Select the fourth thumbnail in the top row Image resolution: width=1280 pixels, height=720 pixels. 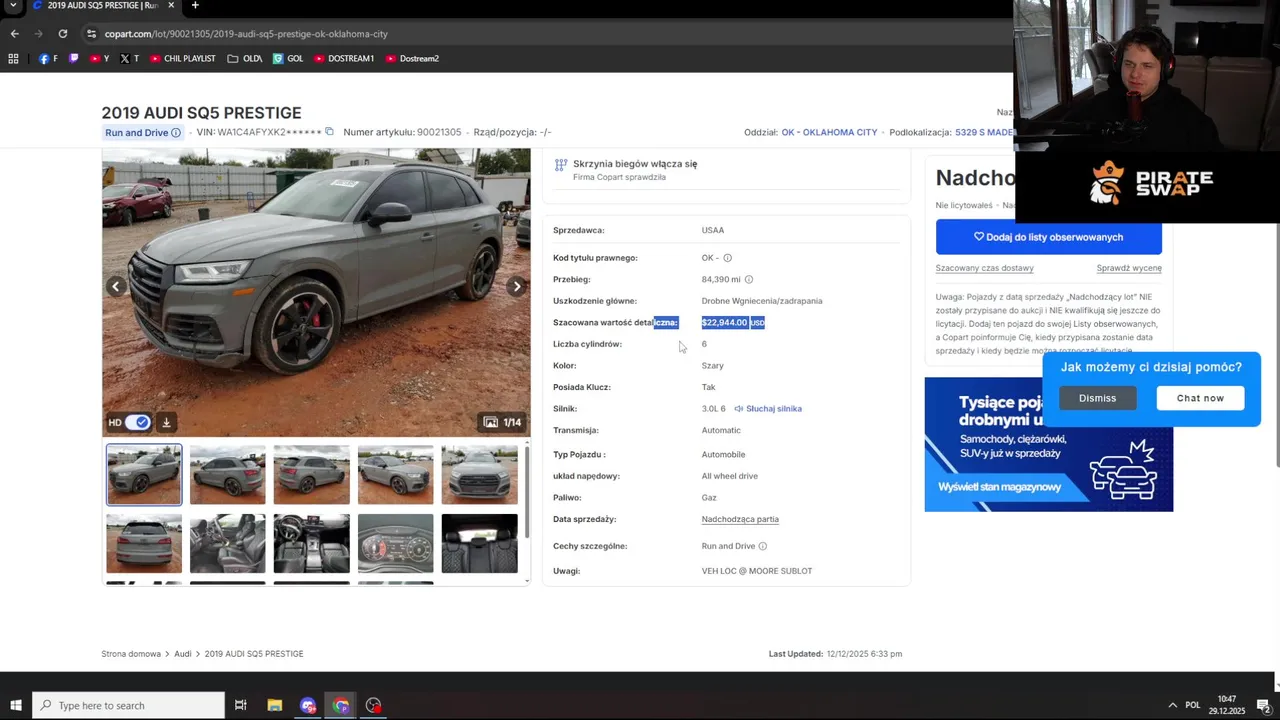coord(396,475)
